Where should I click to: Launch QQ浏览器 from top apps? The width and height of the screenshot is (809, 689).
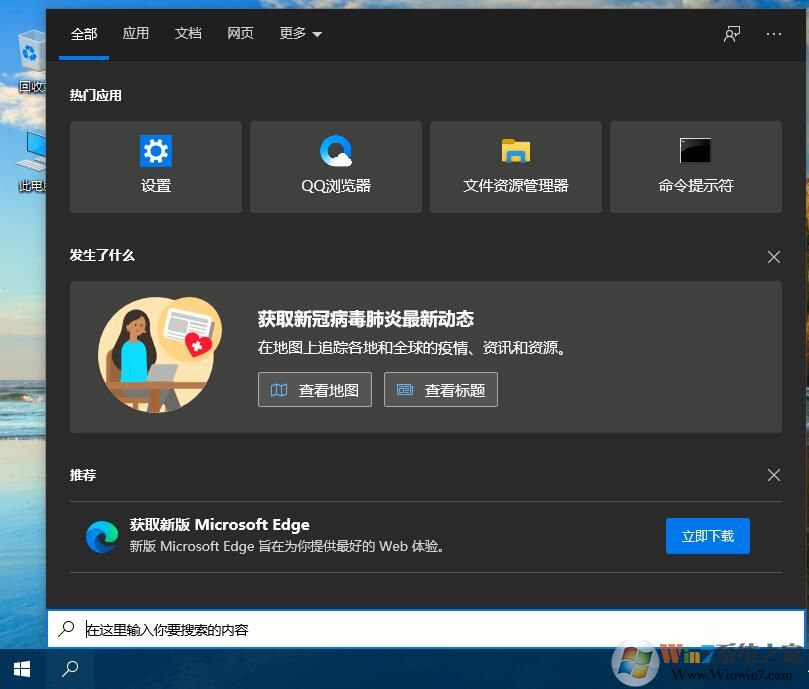335,167
